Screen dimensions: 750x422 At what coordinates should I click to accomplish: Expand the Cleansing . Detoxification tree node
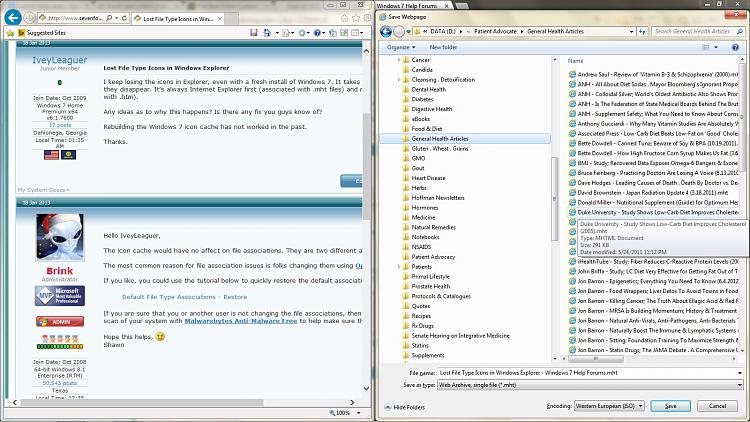pyautogui.click(x=399, y=79)
